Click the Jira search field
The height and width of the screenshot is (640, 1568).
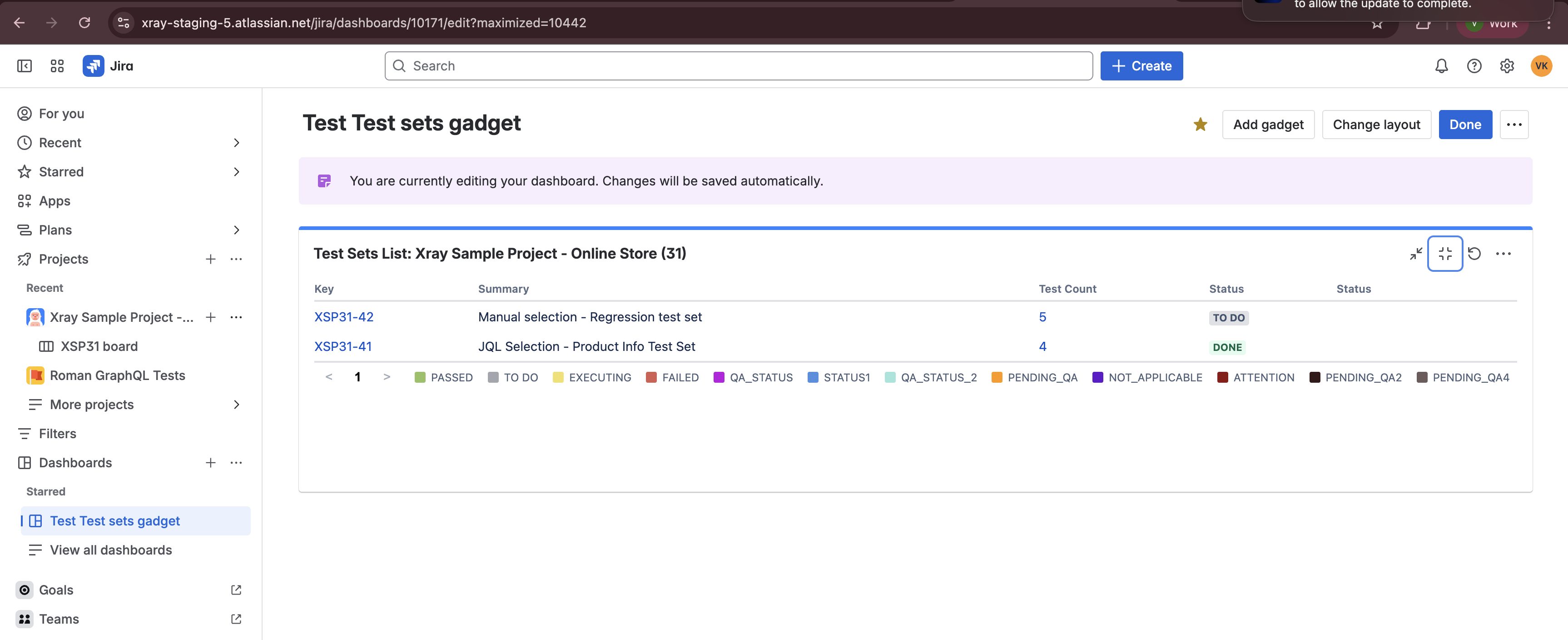[x=738, y=66]
